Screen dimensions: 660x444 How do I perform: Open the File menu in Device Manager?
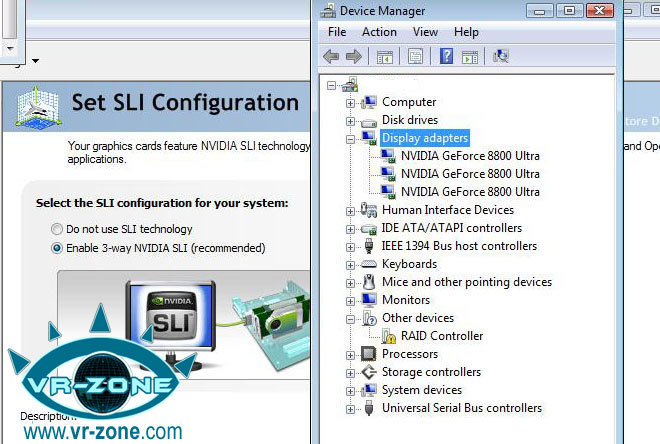click(x=337, y=32)
